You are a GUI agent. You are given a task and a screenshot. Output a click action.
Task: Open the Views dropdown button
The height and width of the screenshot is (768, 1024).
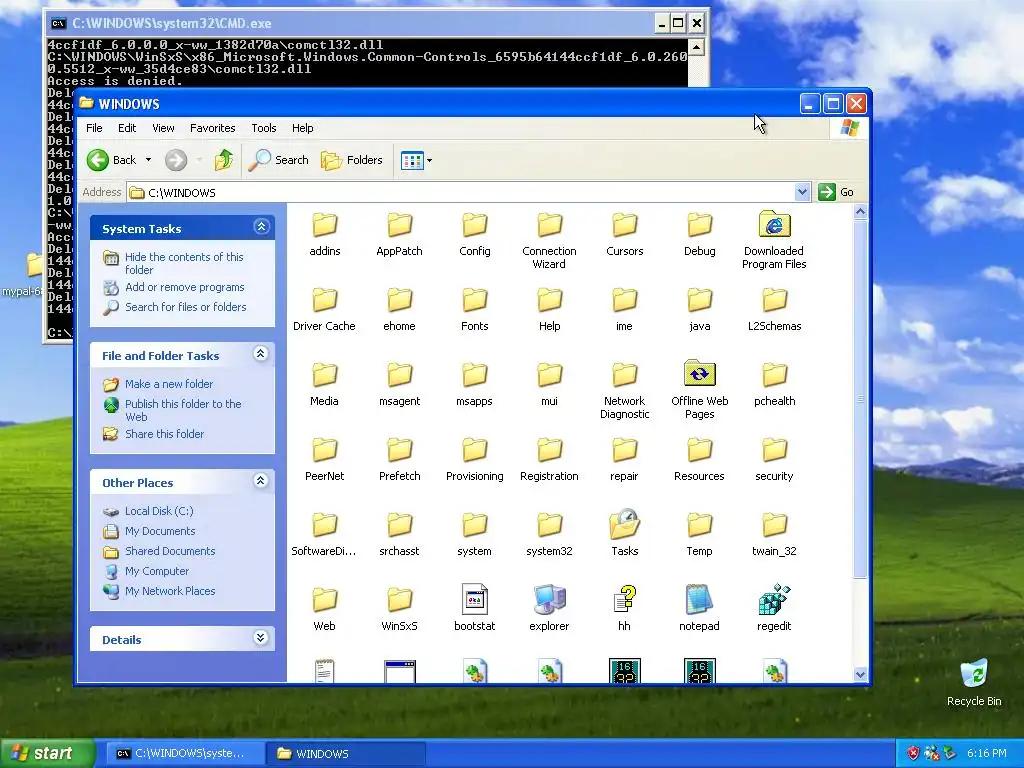point(416,160)
